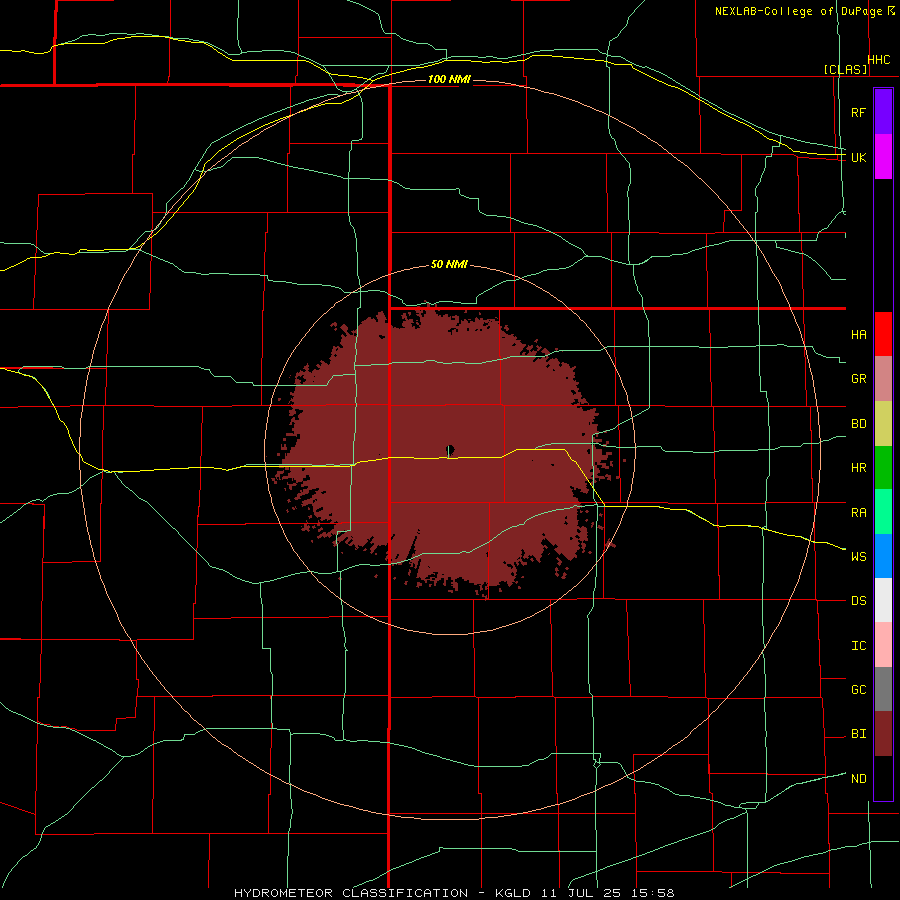Viewport: 900px width, 900px height.
Task: Click the RF legend label
Action: click(858, 112)
